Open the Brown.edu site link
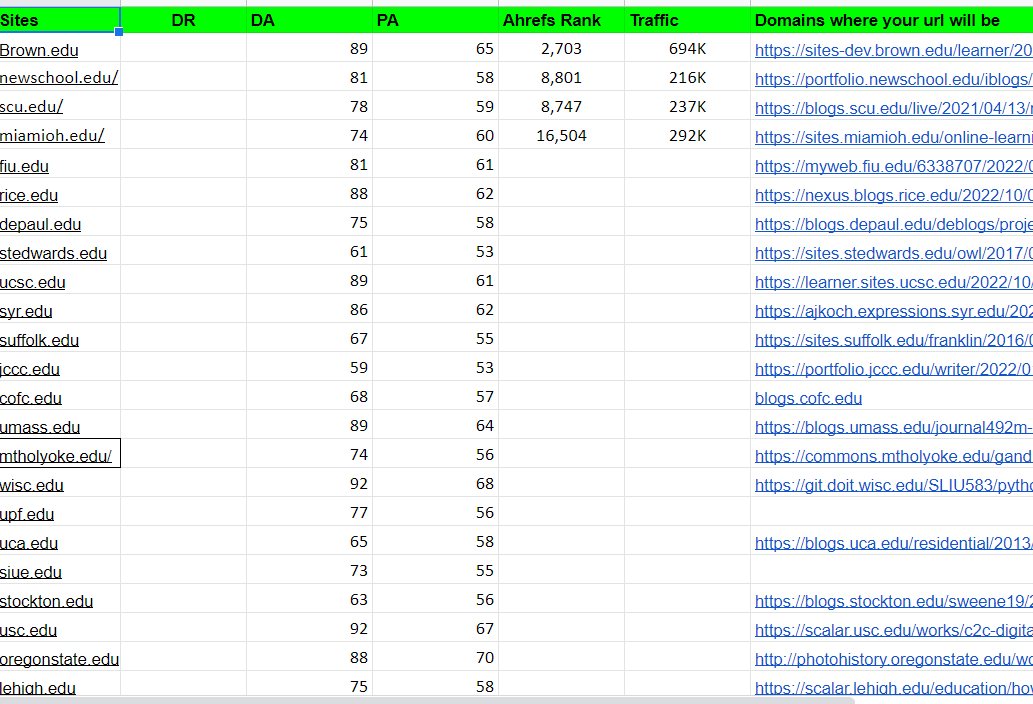 39,50
